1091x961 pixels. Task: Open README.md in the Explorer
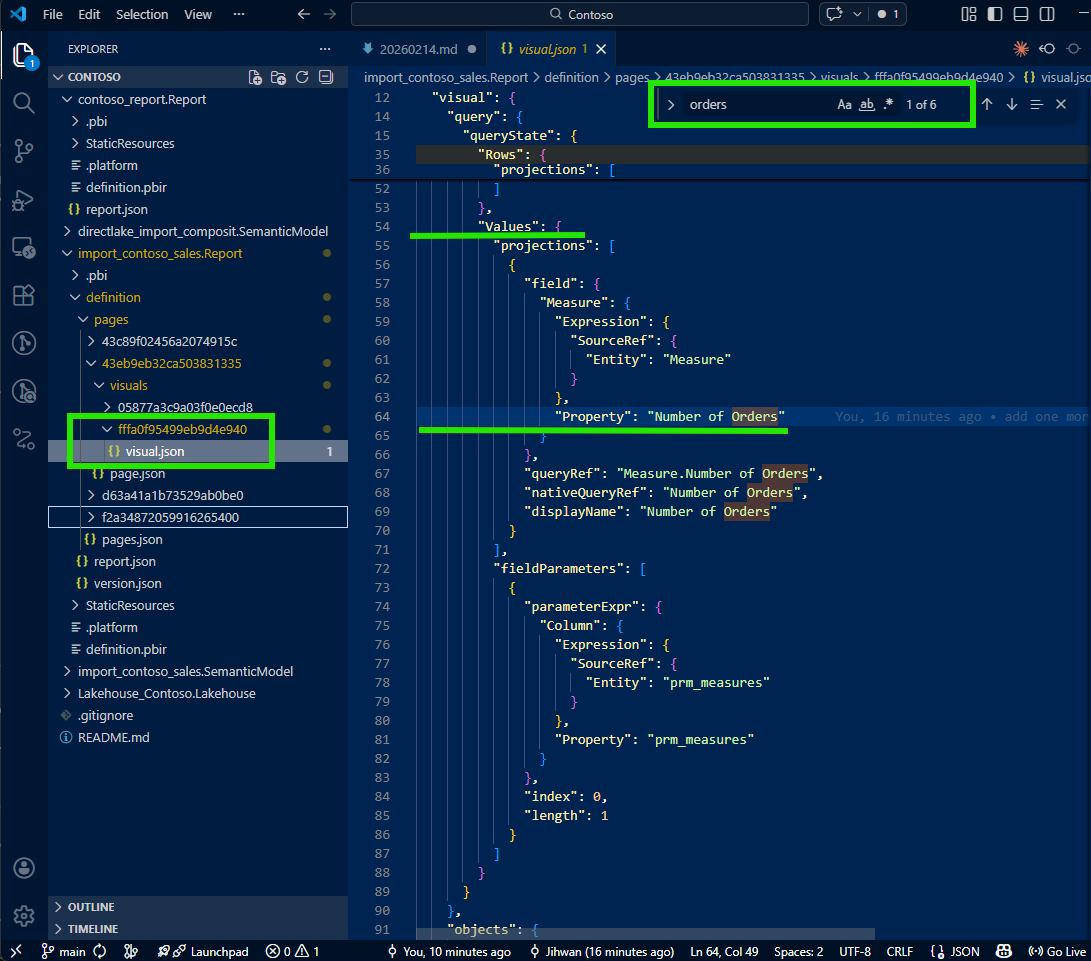[113, 738]
